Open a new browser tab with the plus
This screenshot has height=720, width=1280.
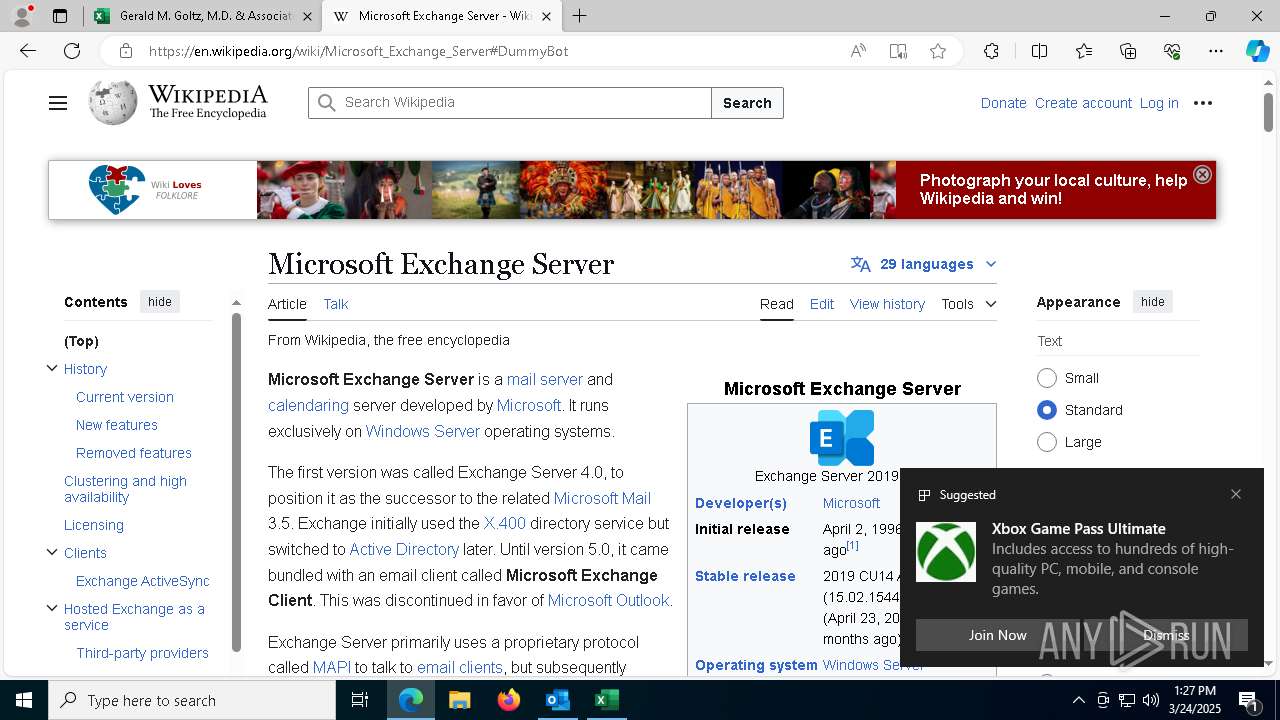[579, 16]
